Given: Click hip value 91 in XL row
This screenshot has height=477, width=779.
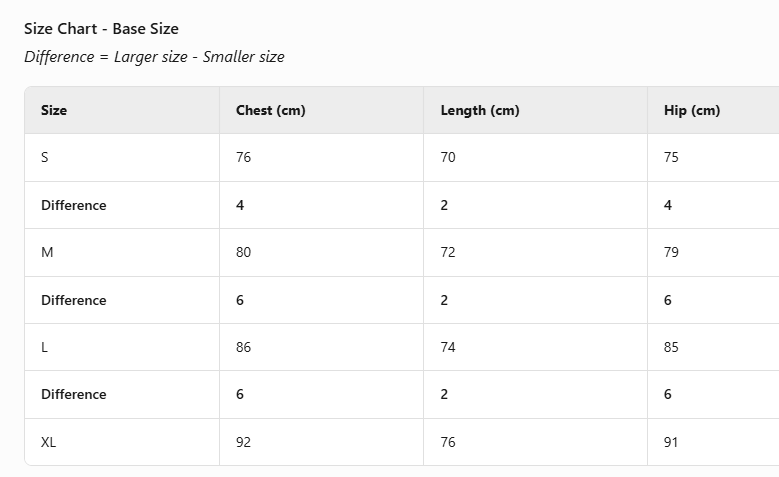Looking at the screenshot, I should click(x=671, y=441).
